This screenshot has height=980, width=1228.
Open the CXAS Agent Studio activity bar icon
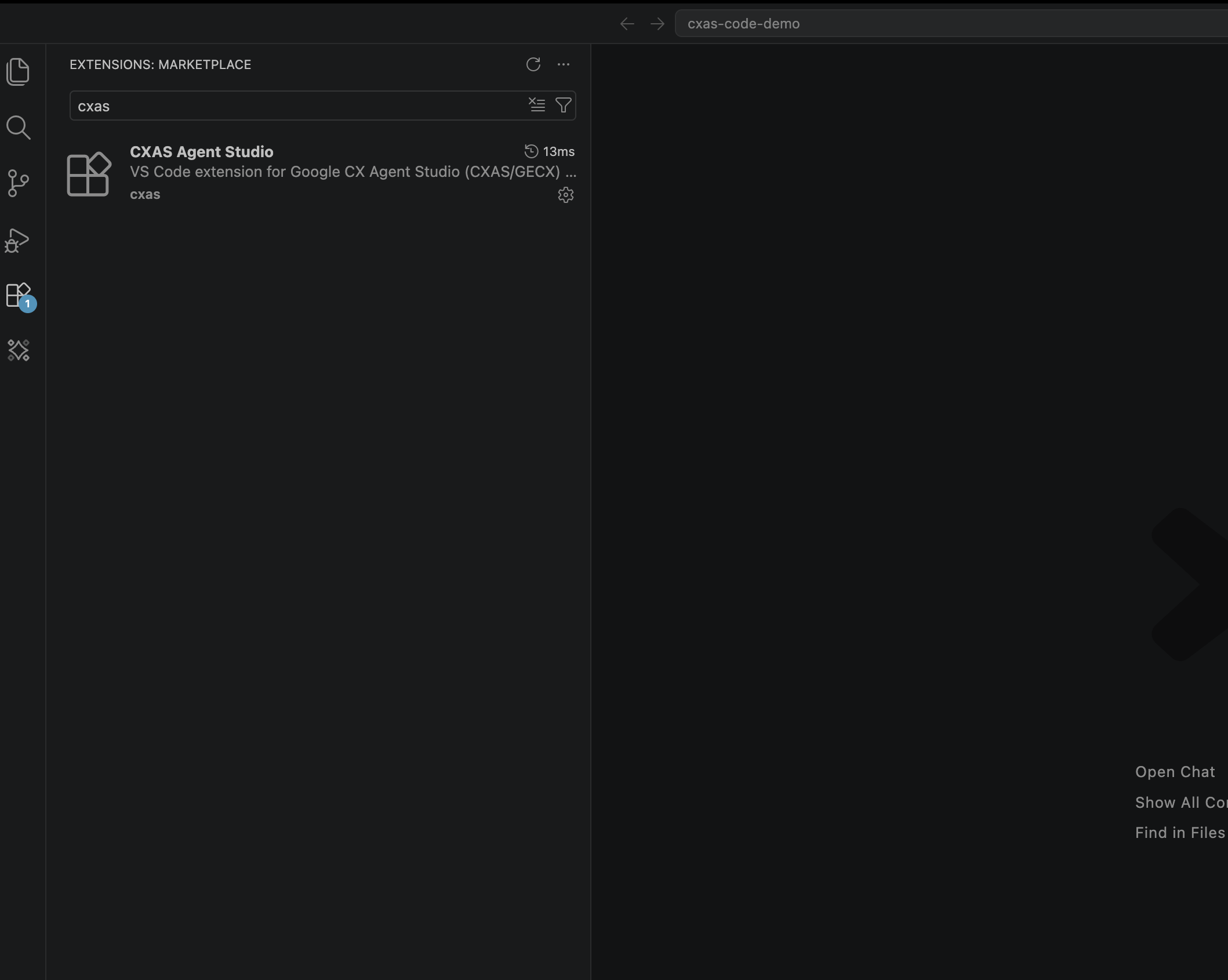(18, 350)
